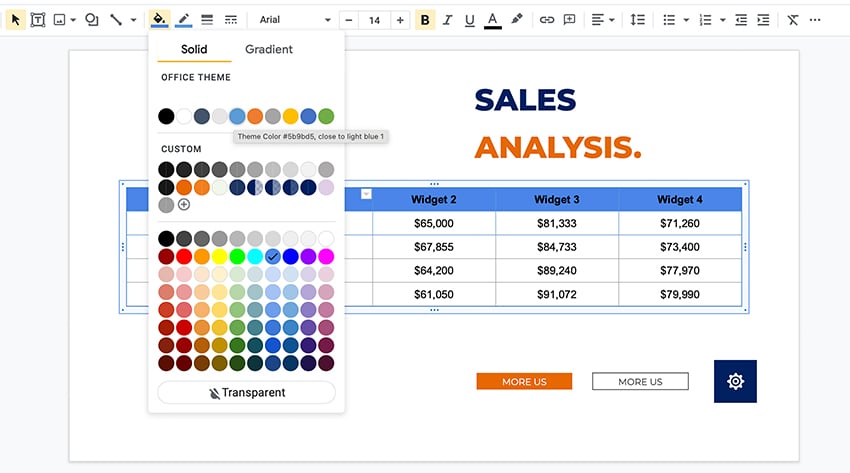
Task: Toggle bold formatting
Action: coord(425,19)
